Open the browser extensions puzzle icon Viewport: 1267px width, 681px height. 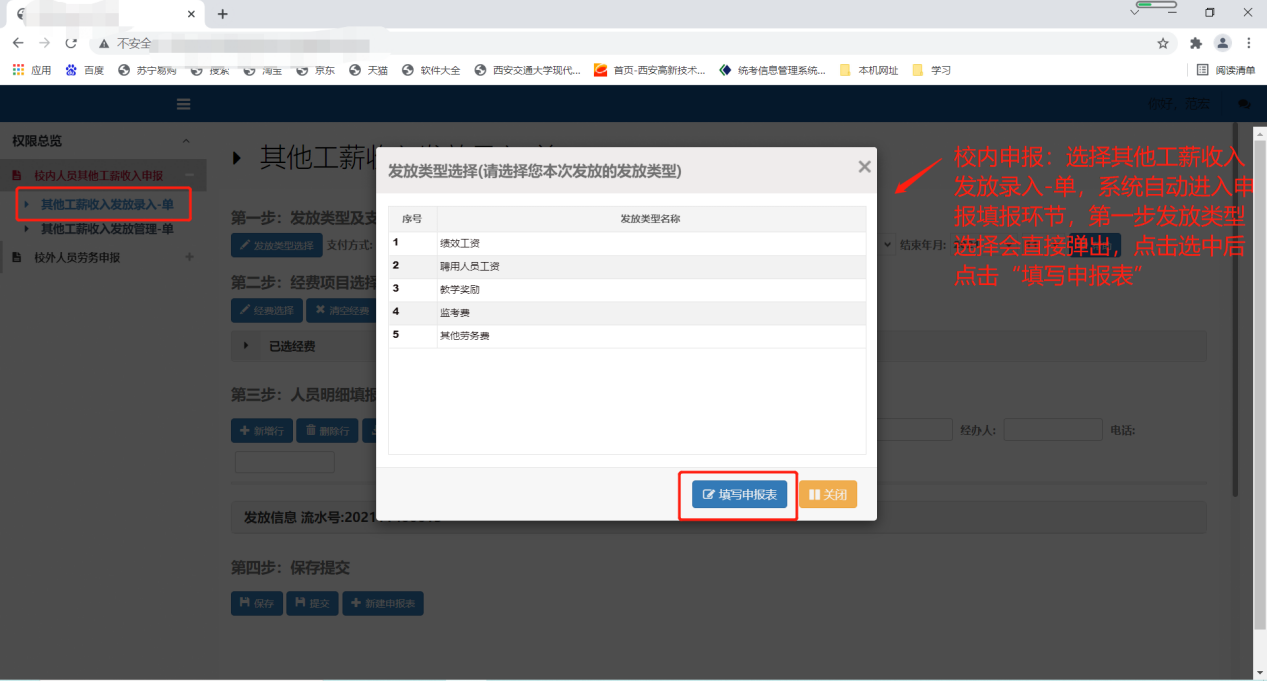[1195, 43]
